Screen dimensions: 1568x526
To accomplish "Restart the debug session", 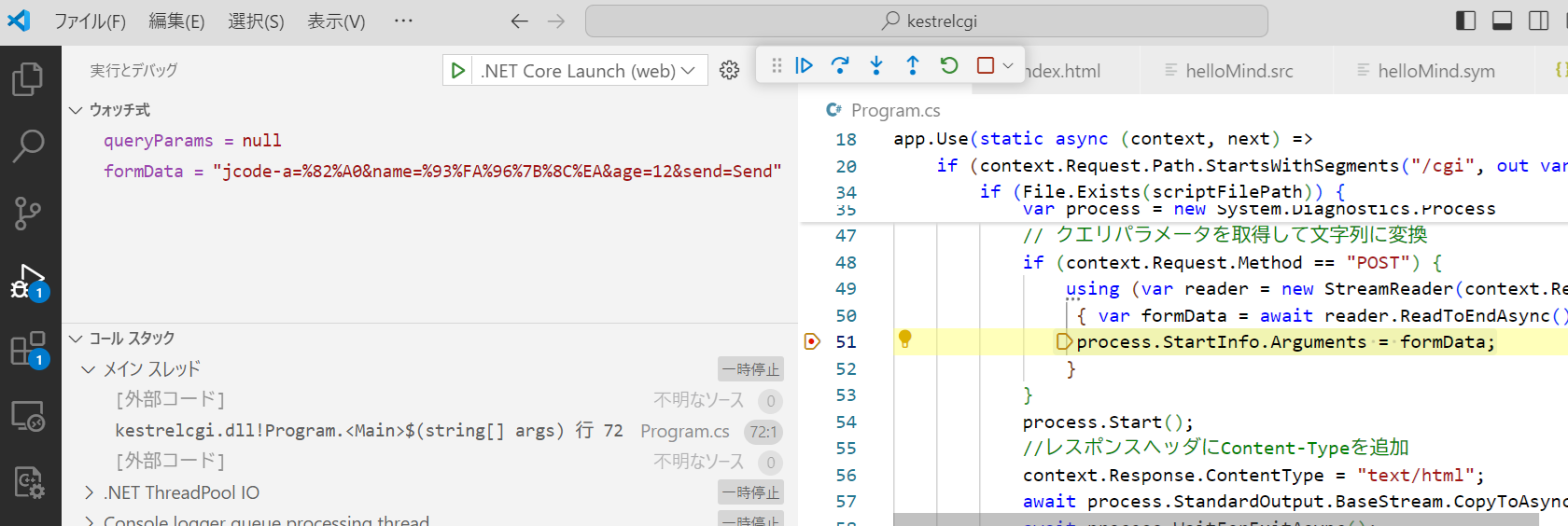I will [x=949, y=65].
